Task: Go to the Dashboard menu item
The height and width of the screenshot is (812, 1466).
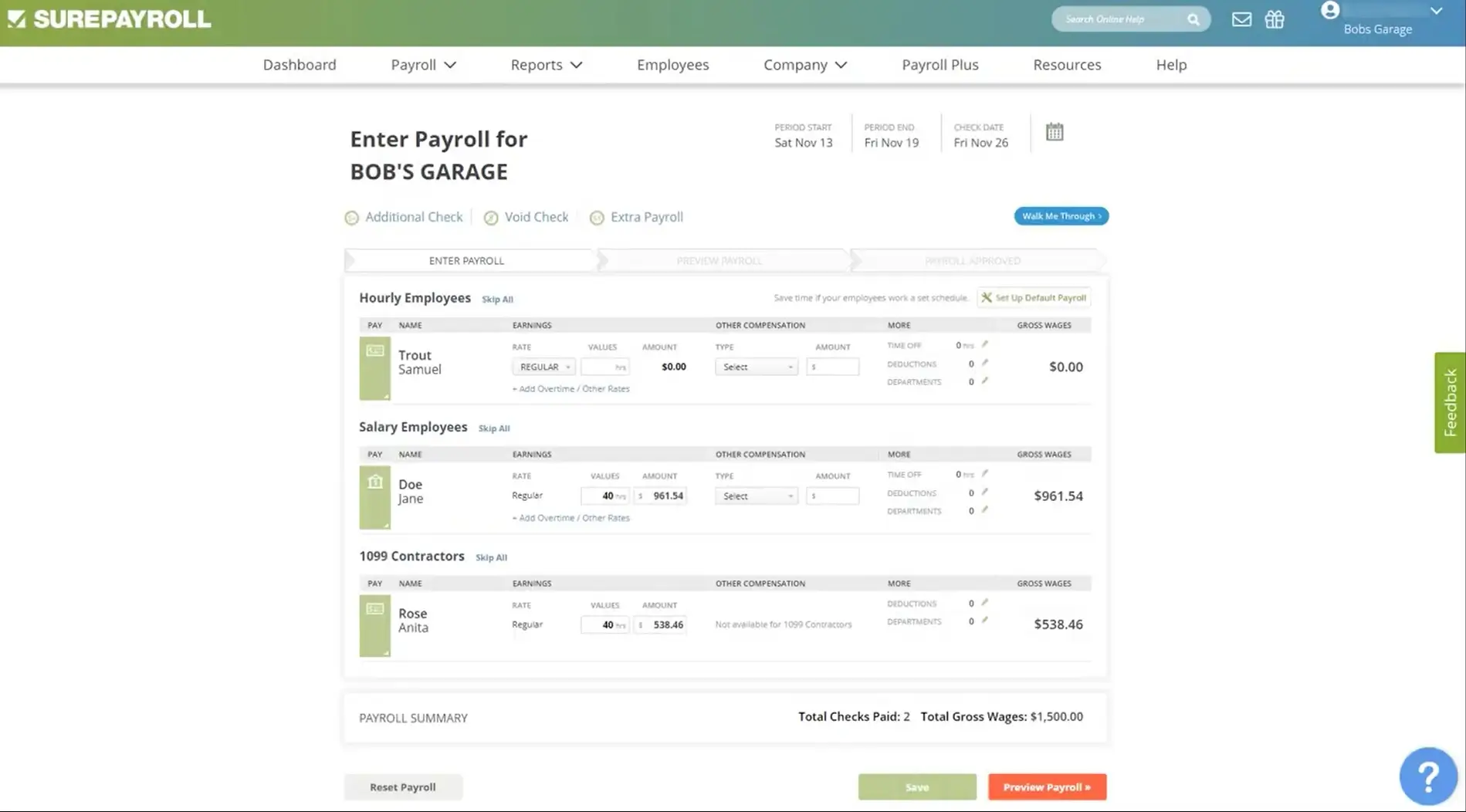Action: [300, 65]
